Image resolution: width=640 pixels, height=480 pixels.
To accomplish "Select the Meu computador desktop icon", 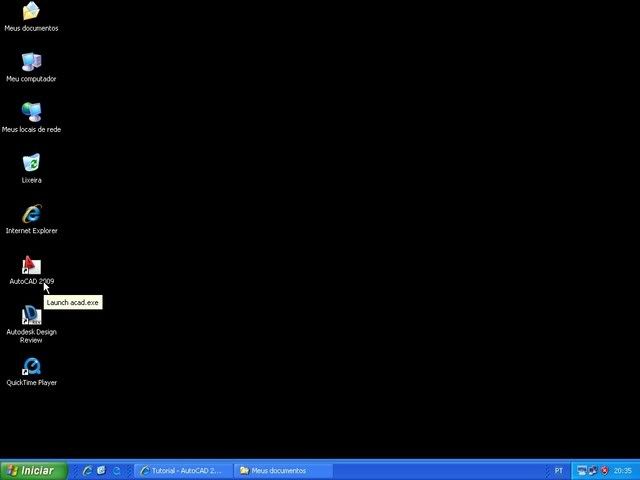I will pyautogui.click(x=31, y=62).
